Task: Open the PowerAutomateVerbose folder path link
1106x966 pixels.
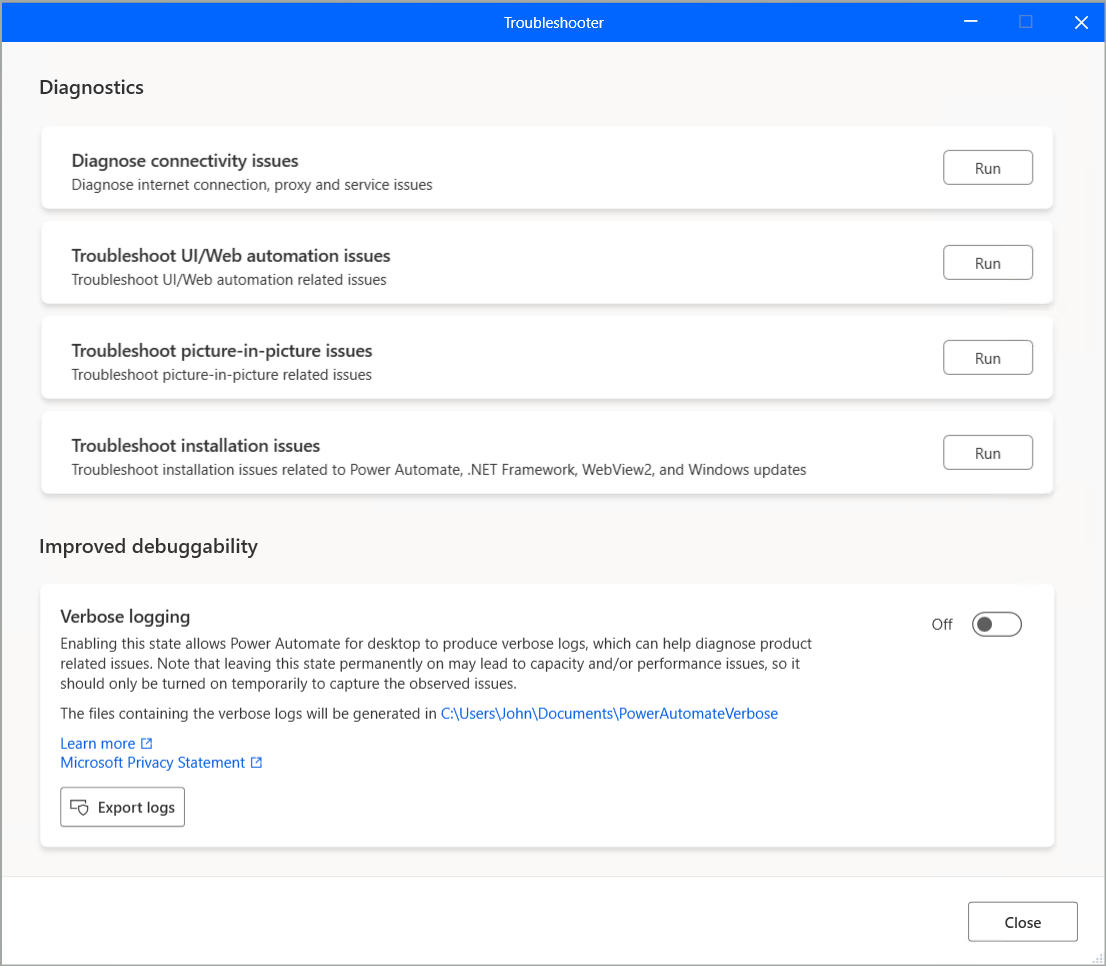Action: [x=609, y=714]
